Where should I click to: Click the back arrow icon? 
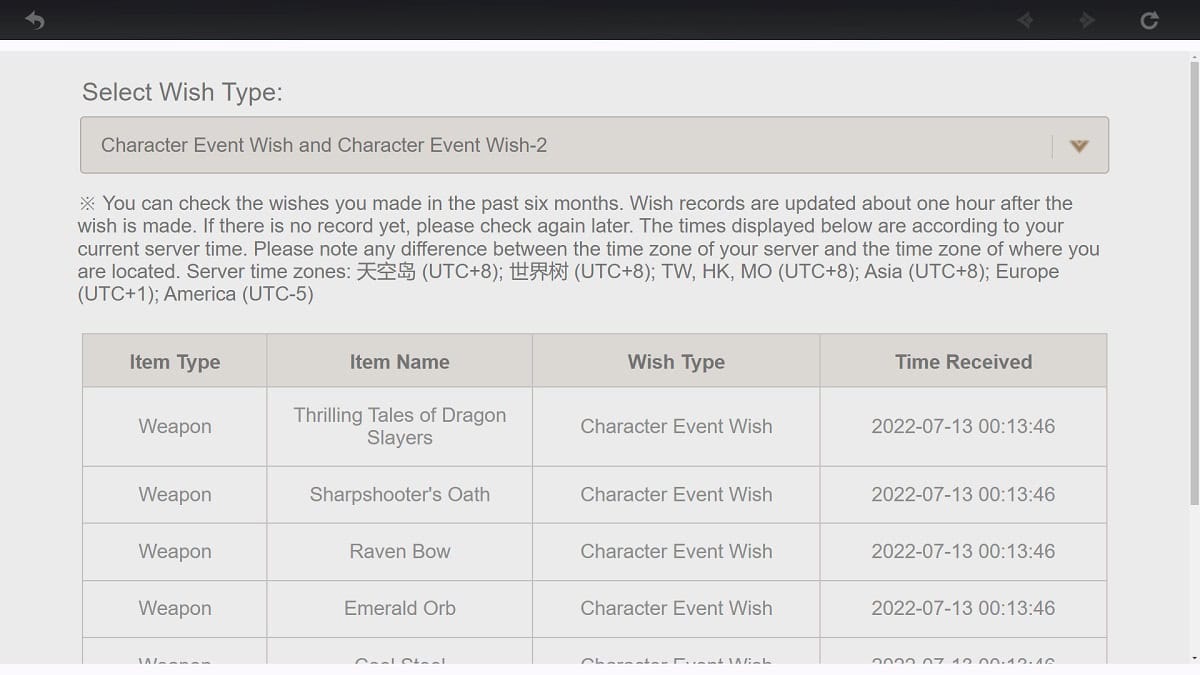tap(35, 20)
